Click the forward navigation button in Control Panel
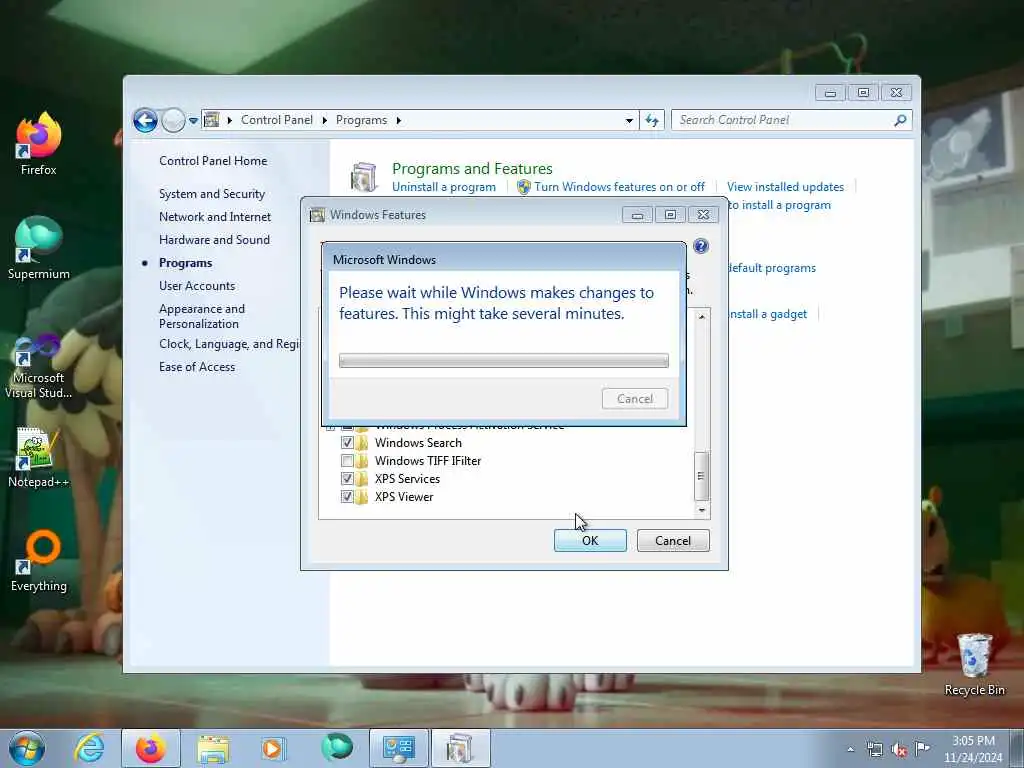 coord(173,120)
